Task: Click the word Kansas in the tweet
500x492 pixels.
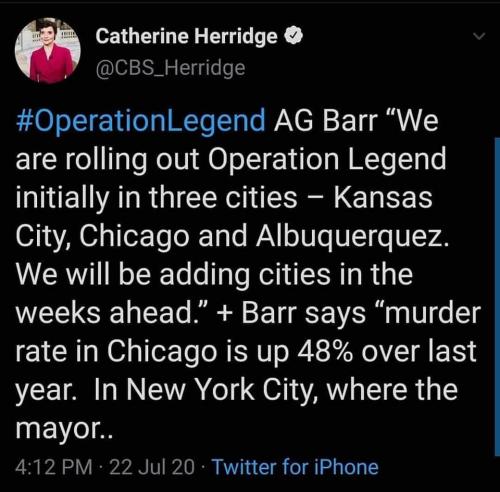Action: click(x=383, y=198)
